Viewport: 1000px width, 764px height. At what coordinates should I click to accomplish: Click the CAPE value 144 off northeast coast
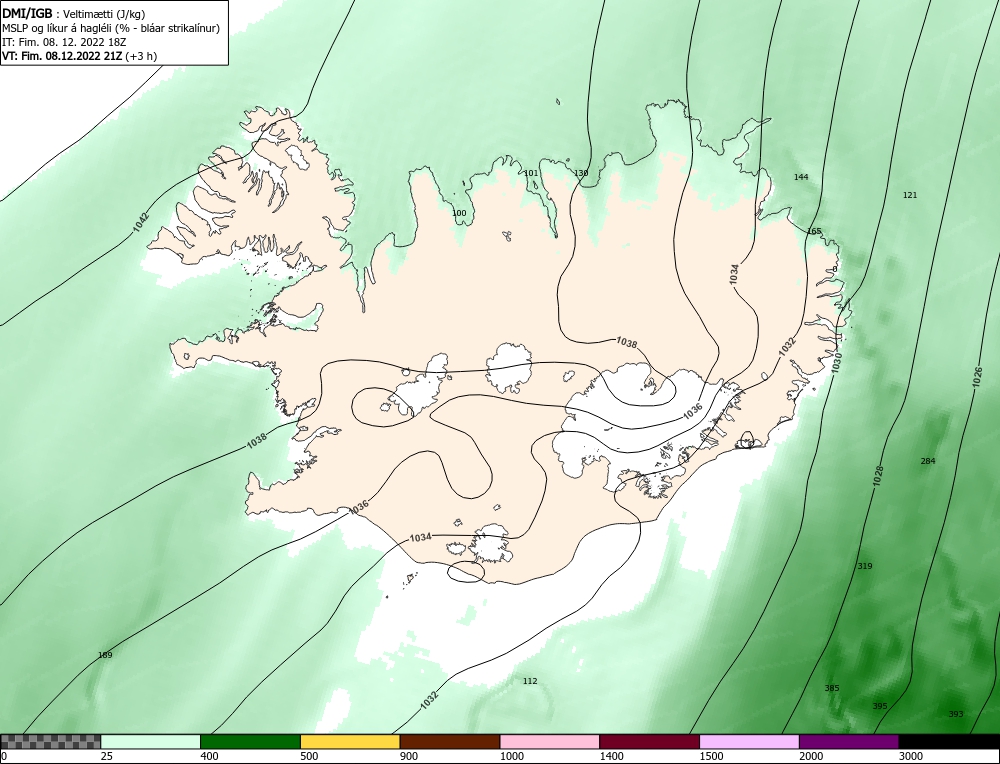click(801, 177)
